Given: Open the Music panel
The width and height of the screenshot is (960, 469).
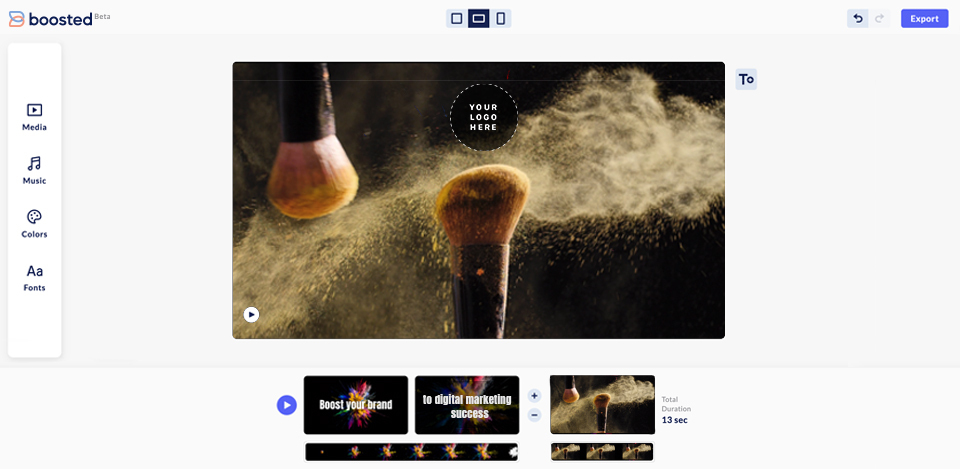Looking at the screenshot, I should point(34,171).
